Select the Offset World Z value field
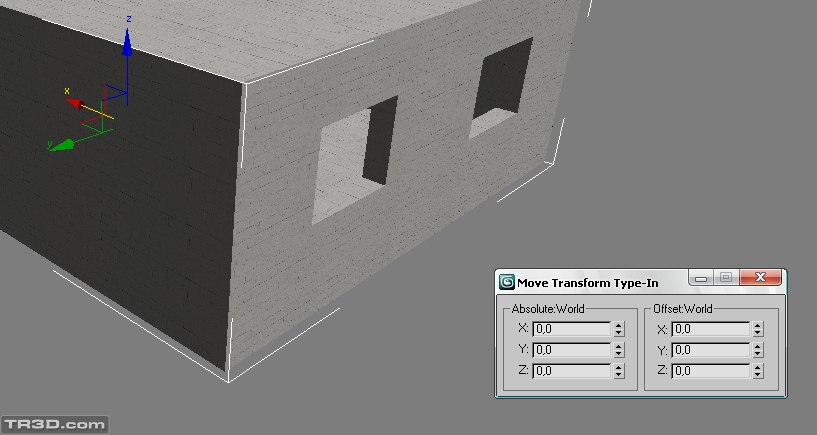 (710, 370)
